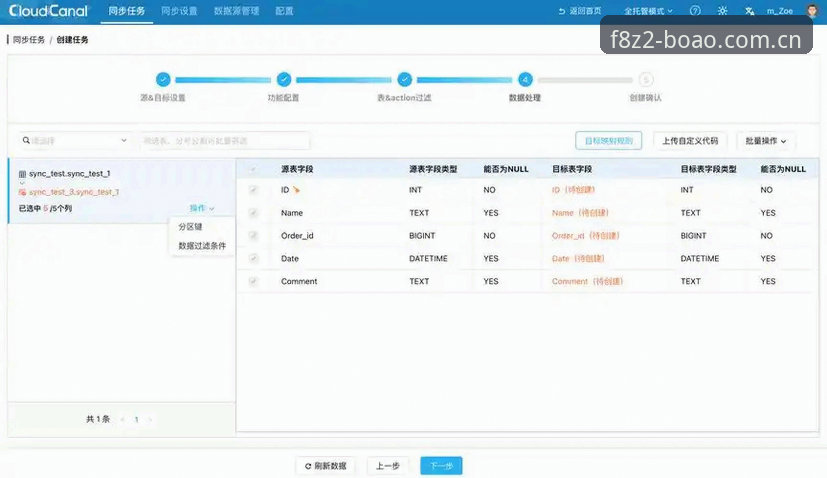Click target field ID (待创建)
Screen dimensions: 827x478
click(x=573, y=190)
